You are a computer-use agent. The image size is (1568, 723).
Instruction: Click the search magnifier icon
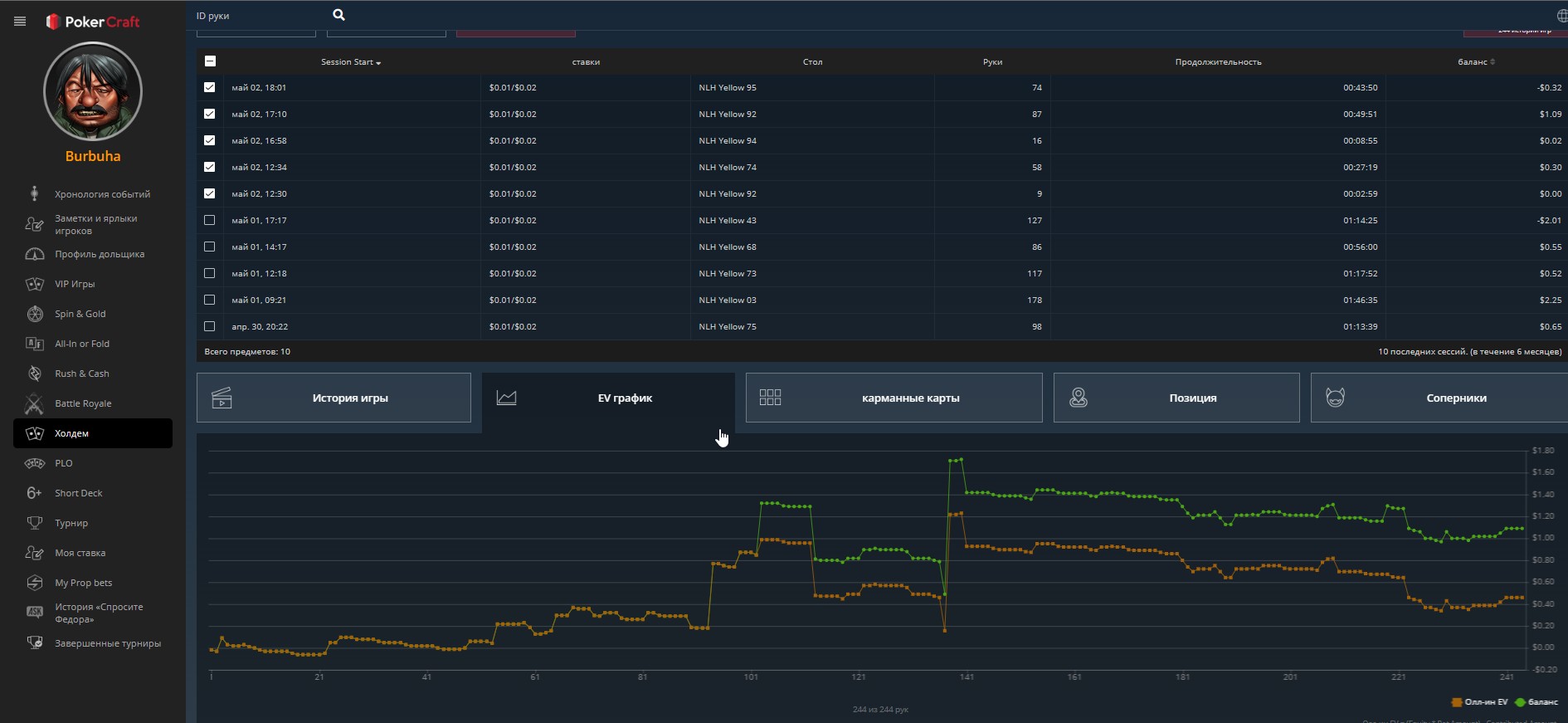coord(338,15)
